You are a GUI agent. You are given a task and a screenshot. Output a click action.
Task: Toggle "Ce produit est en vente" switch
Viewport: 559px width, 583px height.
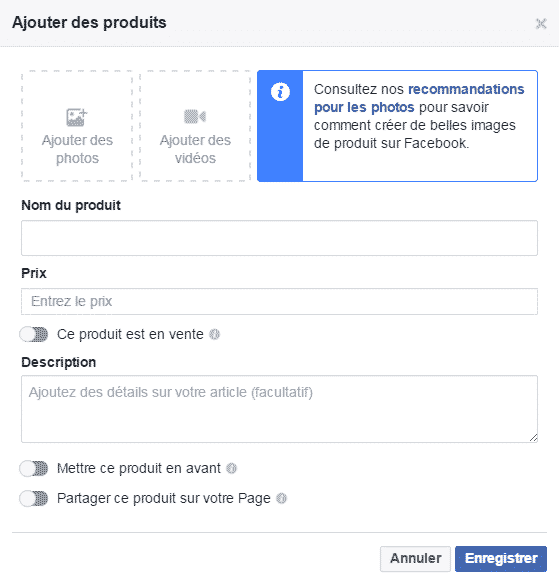coord(34,334)
